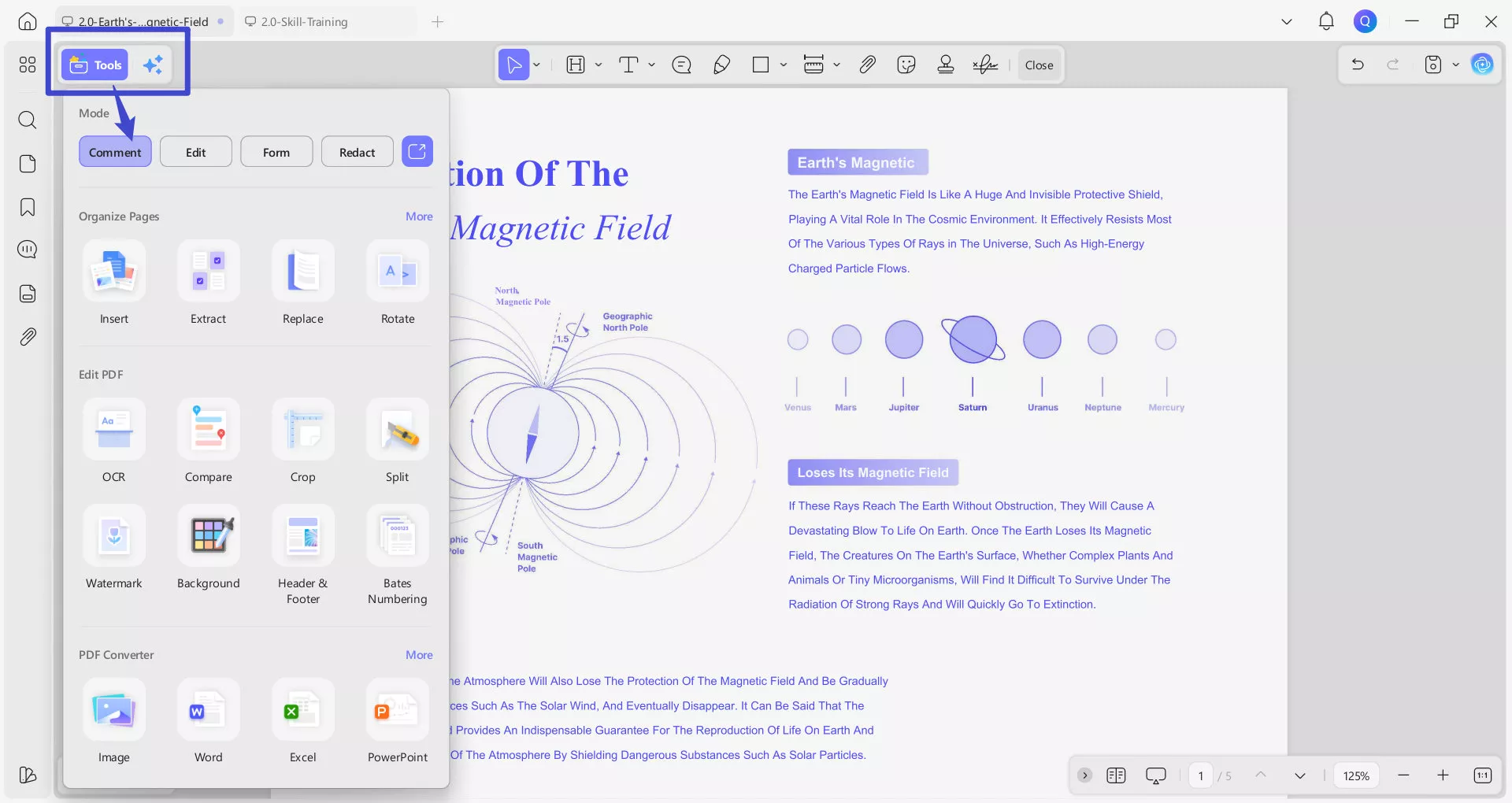Click the share/export mode button

[417, 151]
